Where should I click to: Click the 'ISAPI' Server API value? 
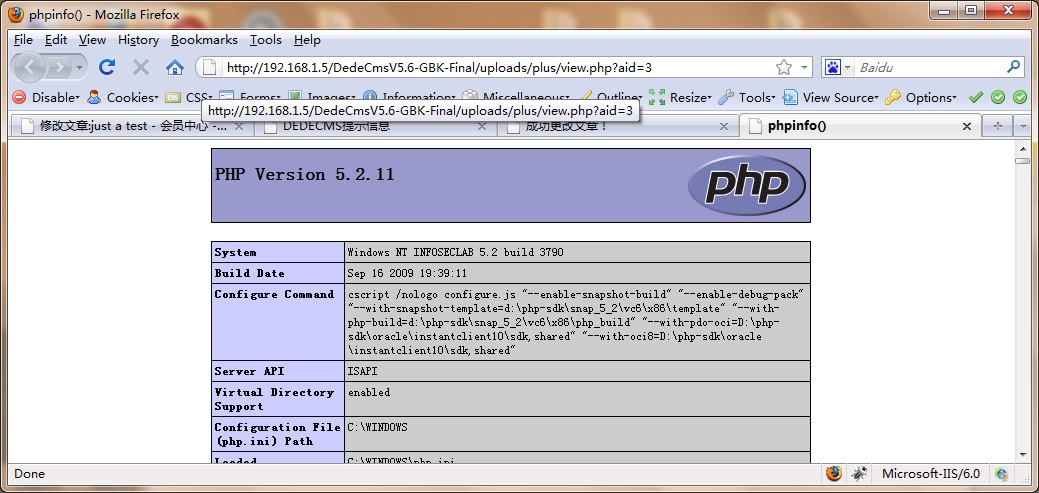tap(362, 371)
